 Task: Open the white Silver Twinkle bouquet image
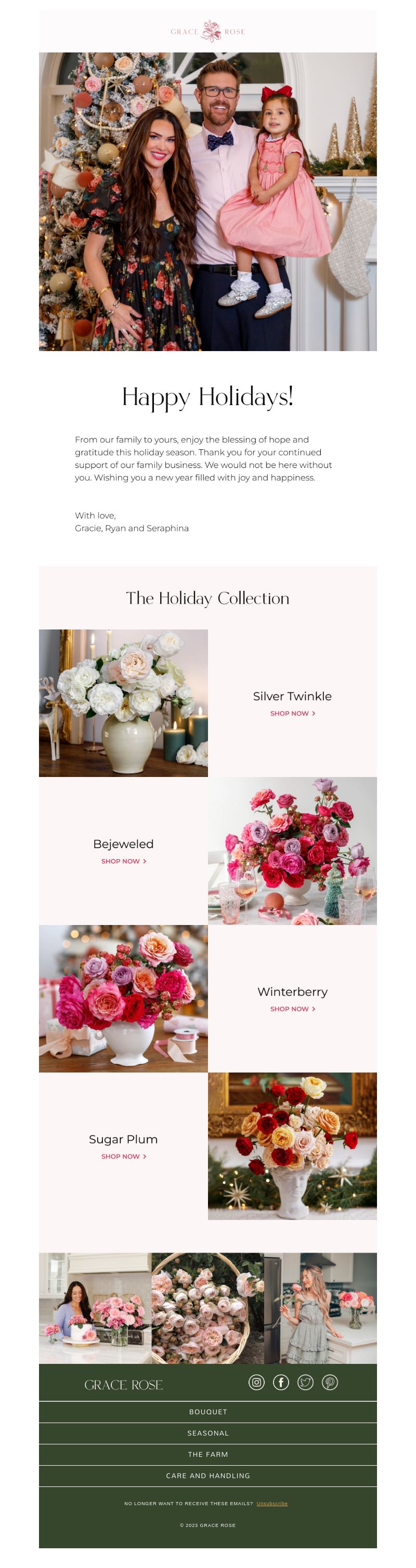124,703
